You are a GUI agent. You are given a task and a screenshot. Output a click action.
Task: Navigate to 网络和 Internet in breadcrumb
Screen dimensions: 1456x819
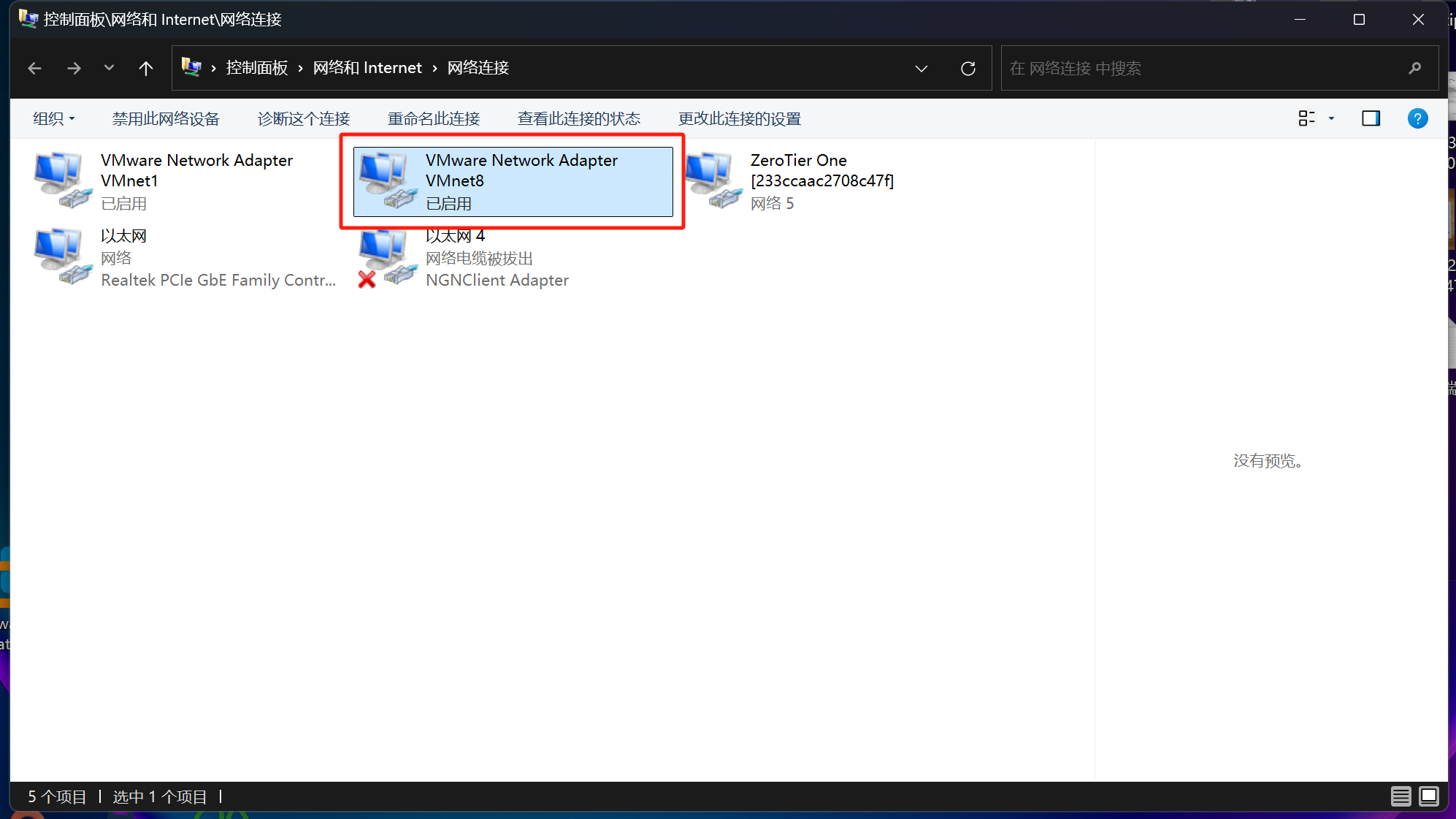(x=367, y=68)
